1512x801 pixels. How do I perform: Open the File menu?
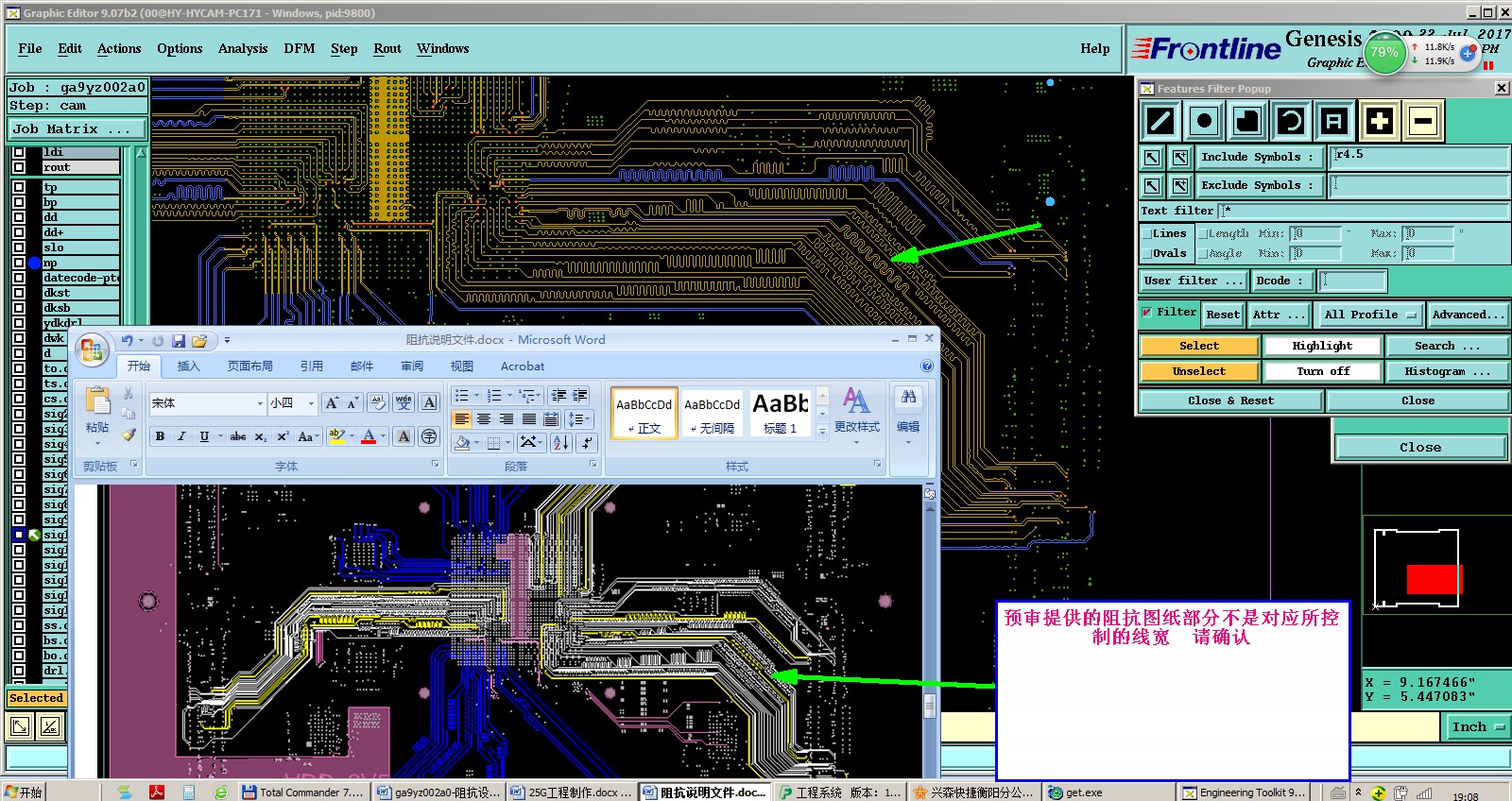click(30, 48)
